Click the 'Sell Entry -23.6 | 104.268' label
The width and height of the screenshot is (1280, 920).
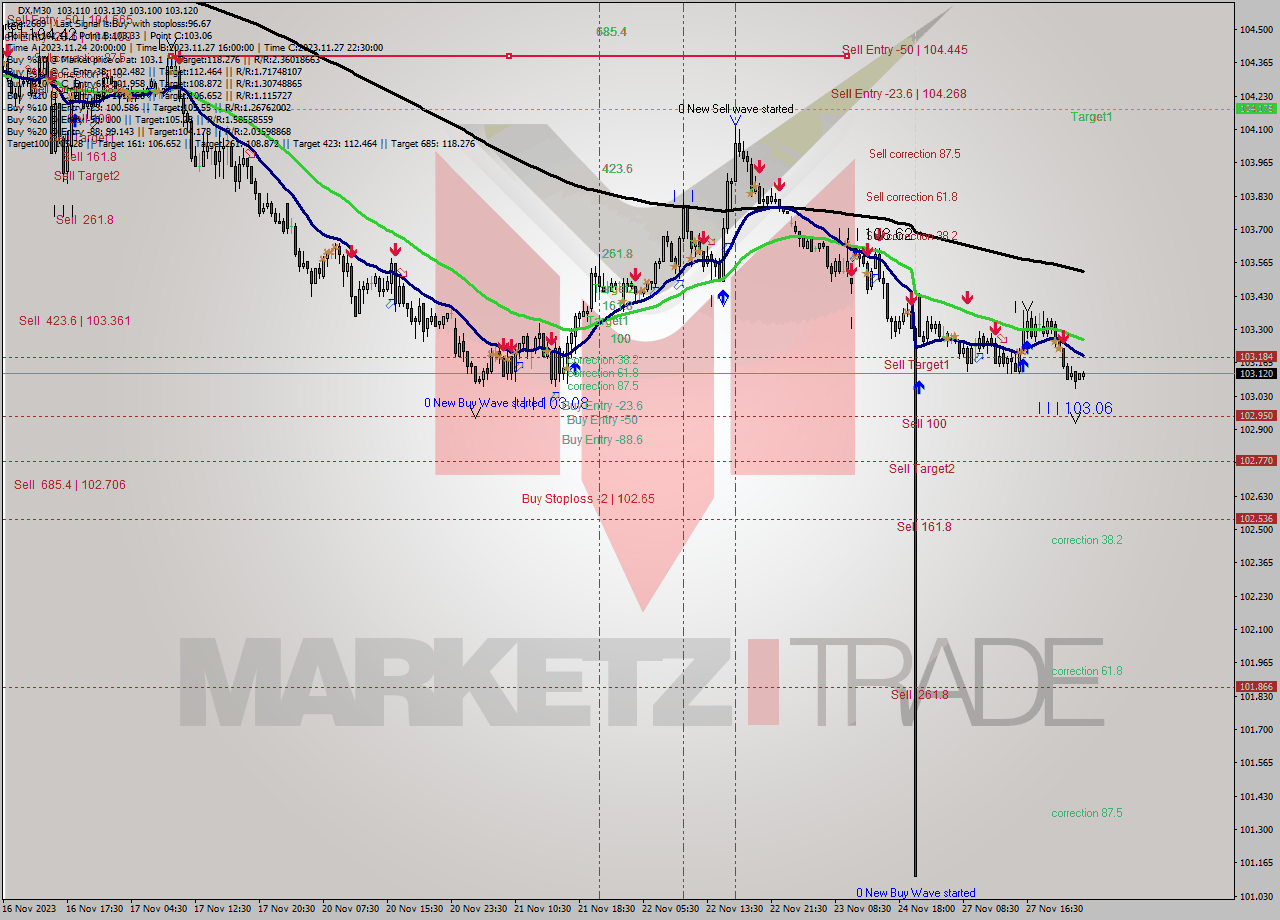point(898,94)
